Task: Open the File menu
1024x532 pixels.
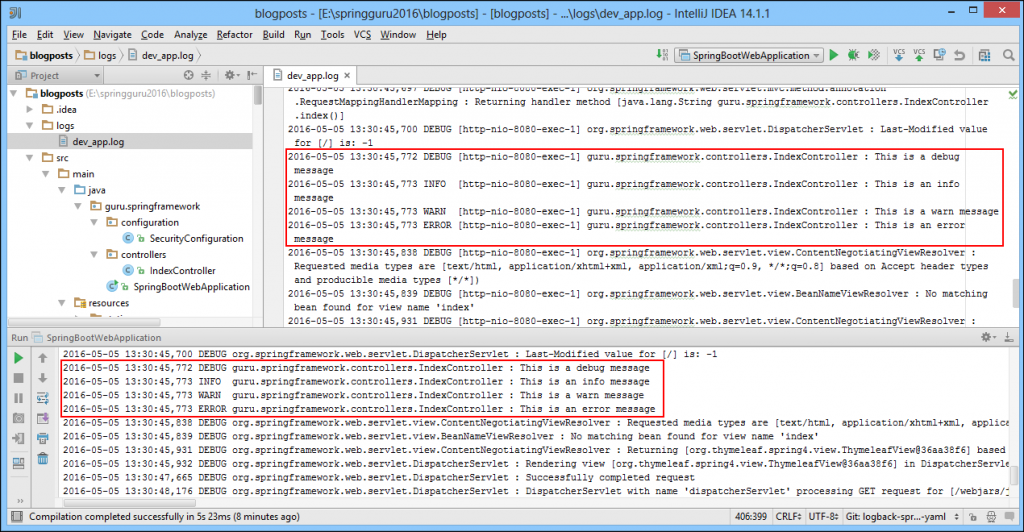Action: [x=20, y=35]
